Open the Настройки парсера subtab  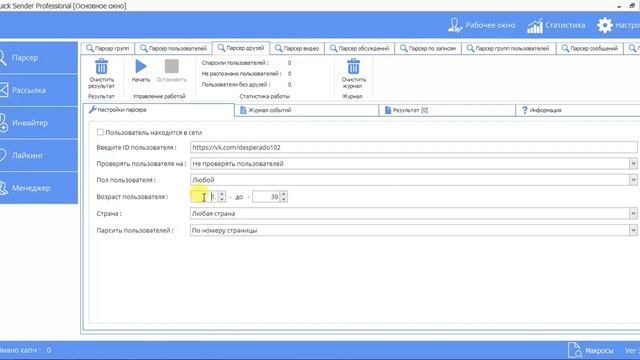pos(158,110)
